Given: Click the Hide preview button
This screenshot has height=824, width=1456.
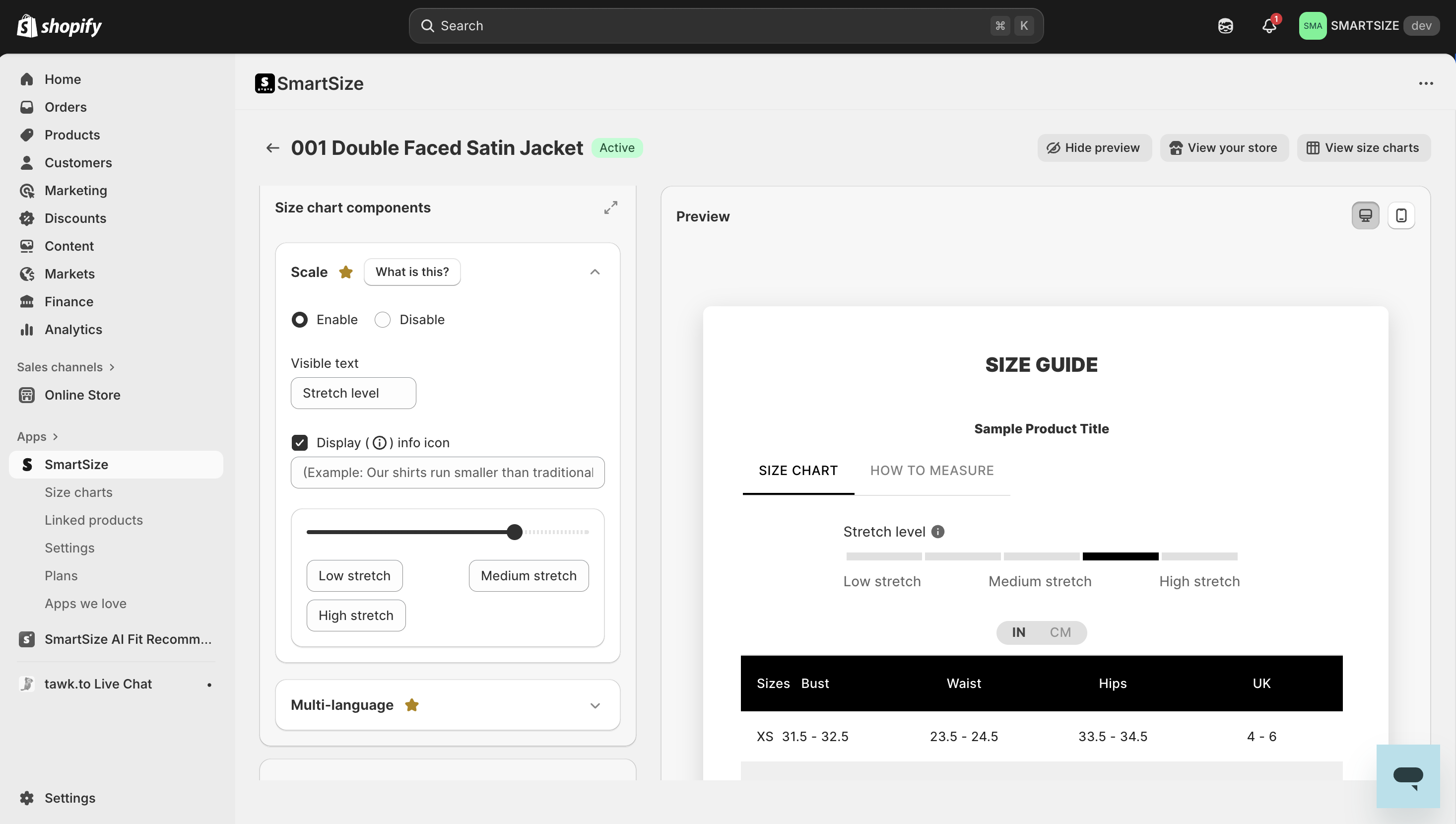Looking at the screenshot, I should pos(1094,148).
